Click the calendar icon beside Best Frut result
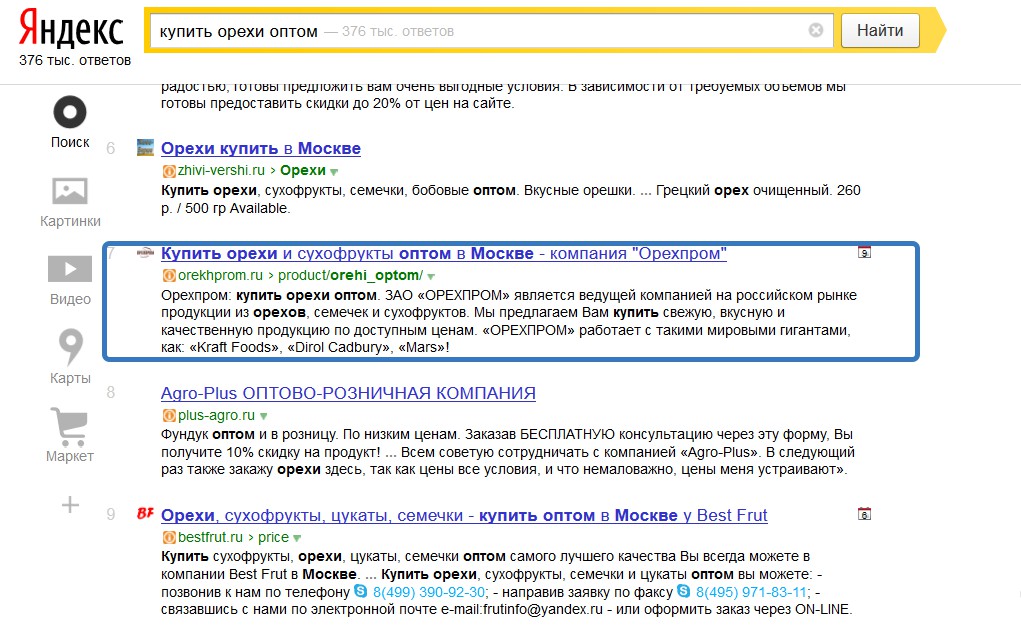This screenshot has width=1021, height=632. point(864,514)
